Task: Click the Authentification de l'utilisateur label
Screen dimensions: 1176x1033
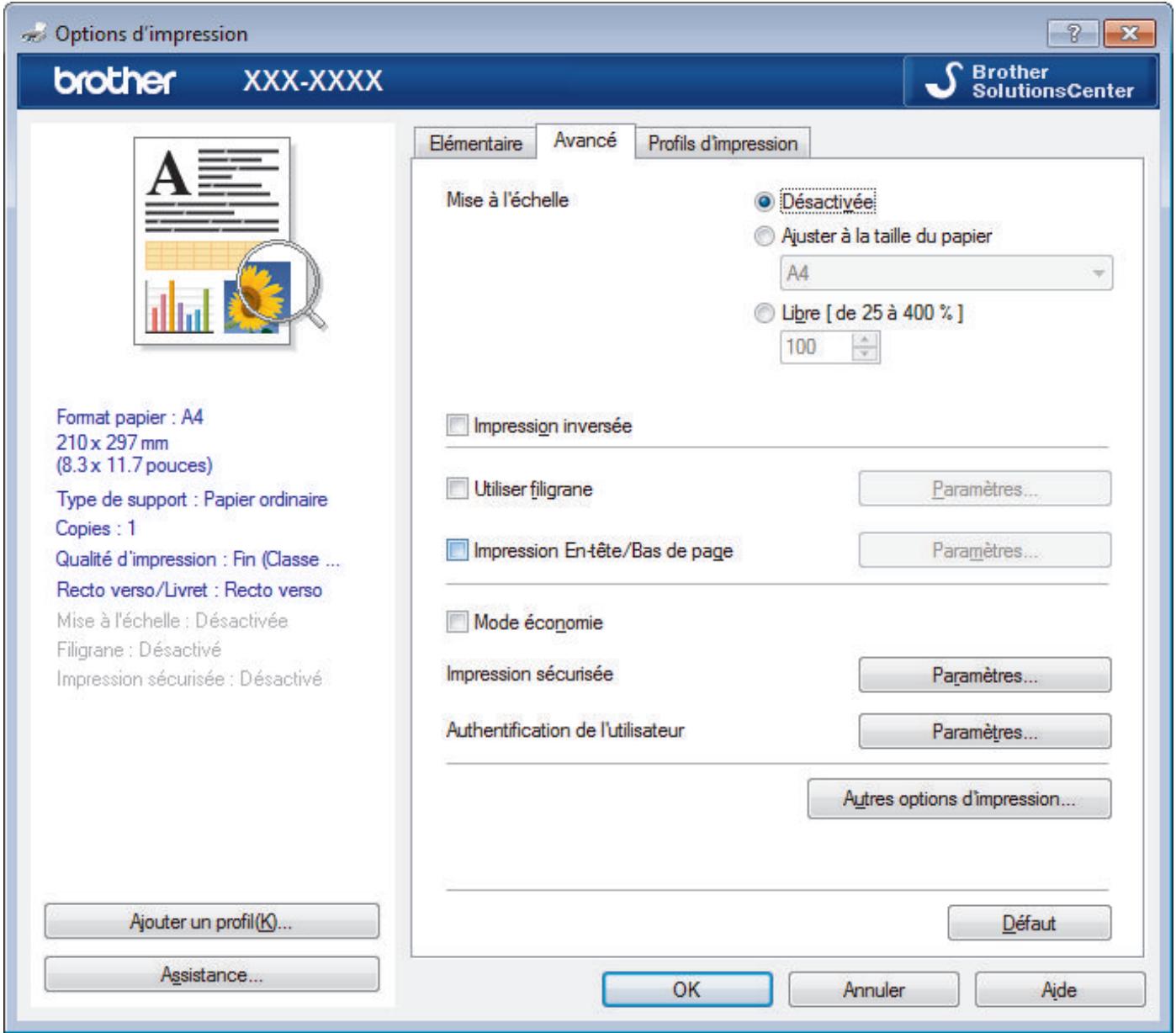Action: coord(565,730)
